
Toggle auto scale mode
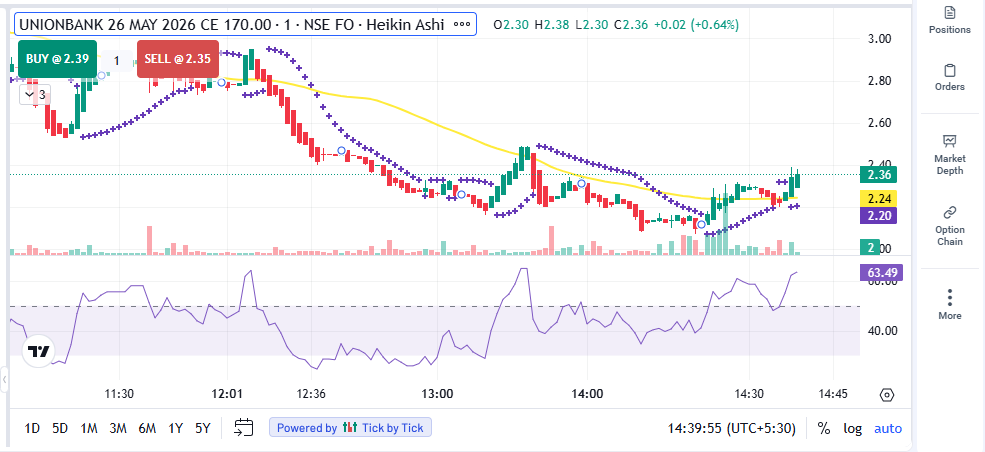pos(888,429)
